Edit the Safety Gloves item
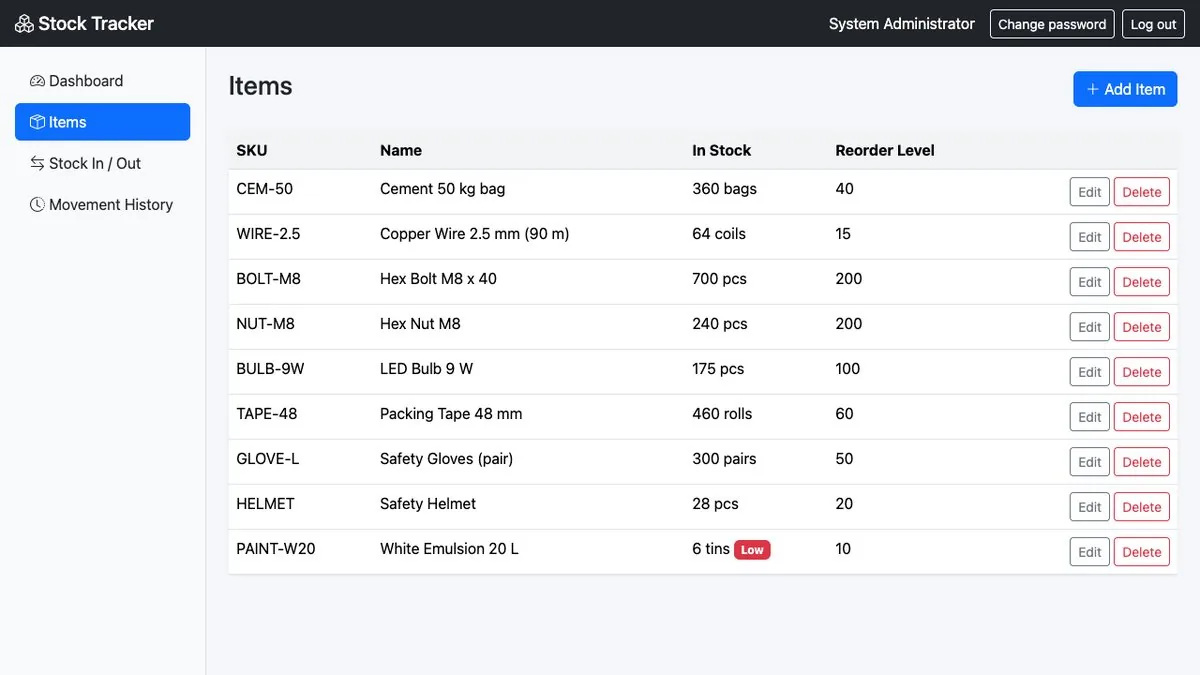This screenshot has height=675, width=1200. 1090,462
